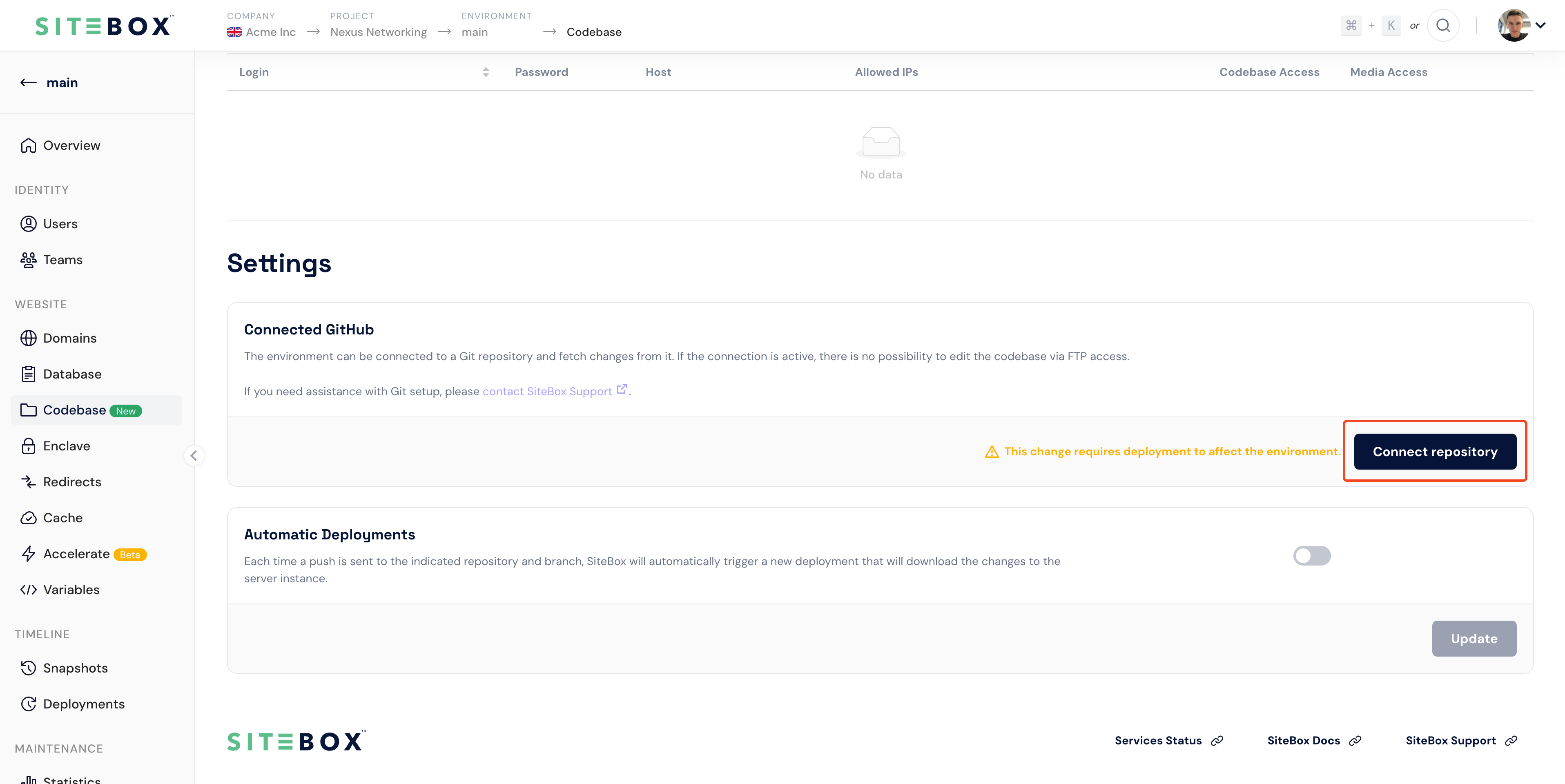Click the Teams group icon
The image size is (1565, 784).
pos(29,260)
